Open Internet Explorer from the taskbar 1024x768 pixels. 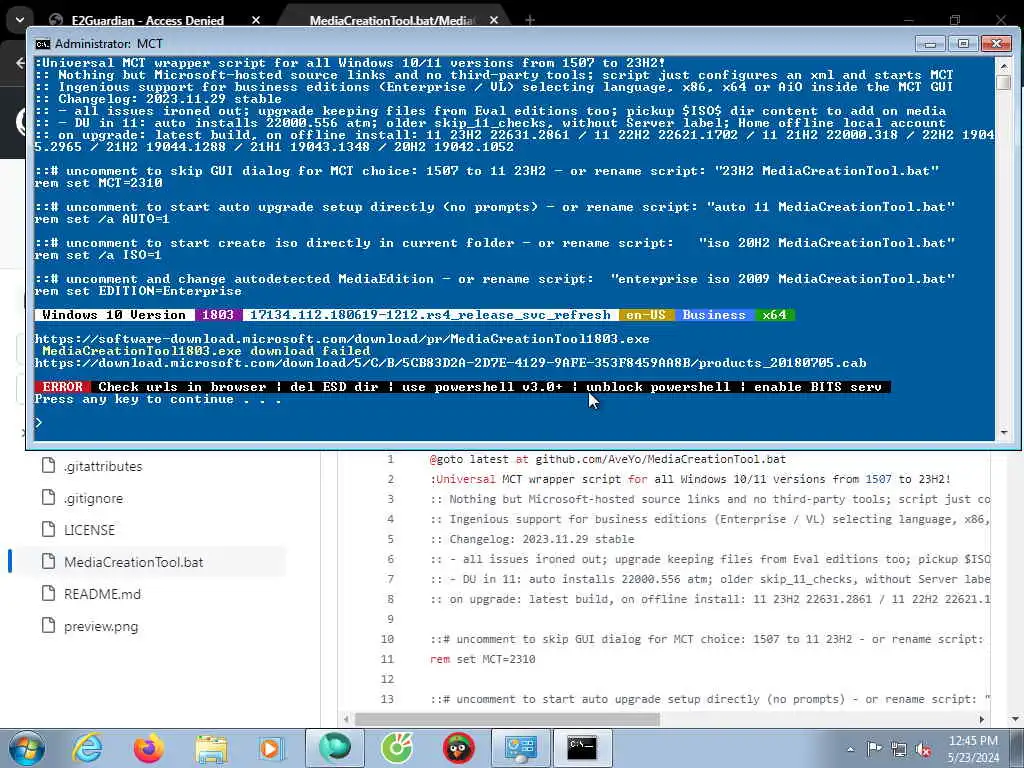point(88,748)
